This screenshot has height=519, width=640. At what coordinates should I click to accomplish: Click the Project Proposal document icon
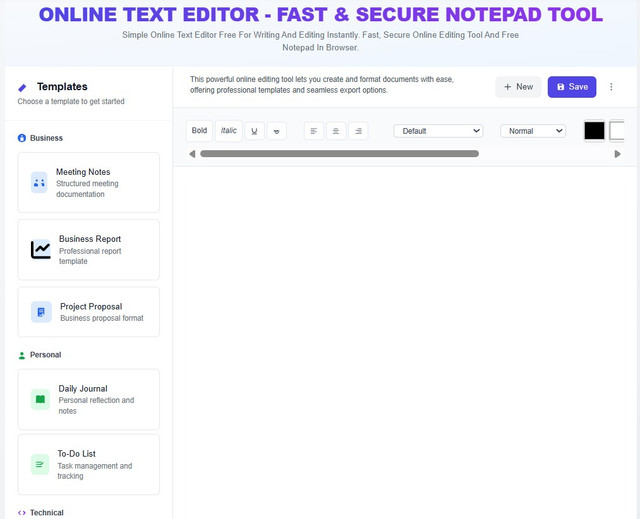click(41, 312)
